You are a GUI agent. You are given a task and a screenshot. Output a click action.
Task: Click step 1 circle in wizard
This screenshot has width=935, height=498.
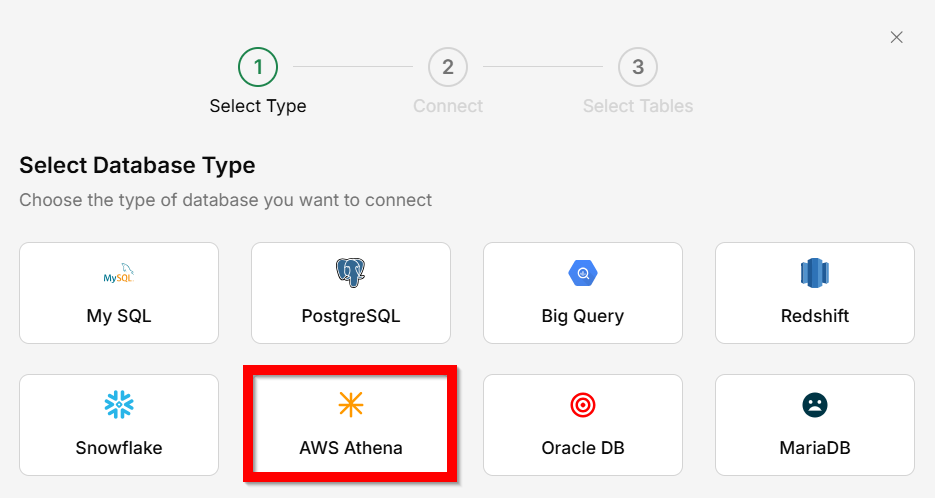click(258, 68)
